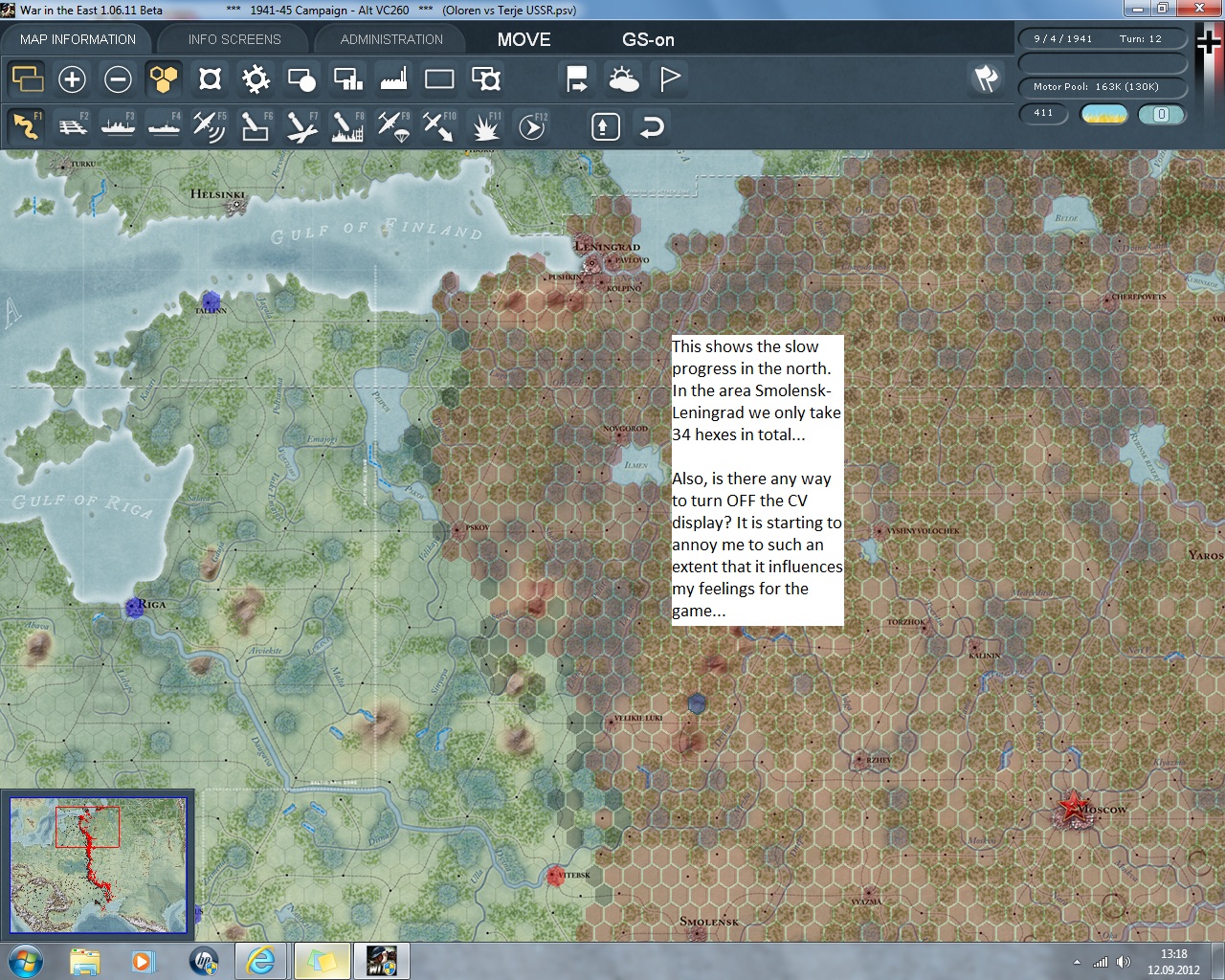Viewport: 1225px width, 980px height.
Task: Toggle the plain rectangle overlay icon
Action: (439, 78)
